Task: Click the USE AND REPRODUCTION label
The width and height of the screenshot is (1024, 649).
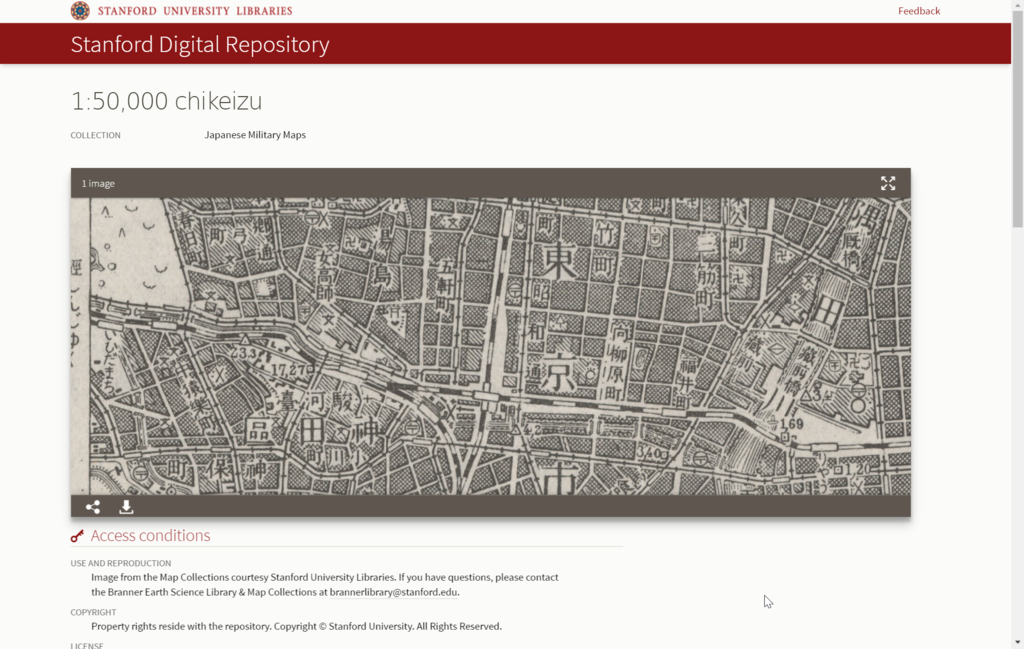Action: tap(121, 563)
